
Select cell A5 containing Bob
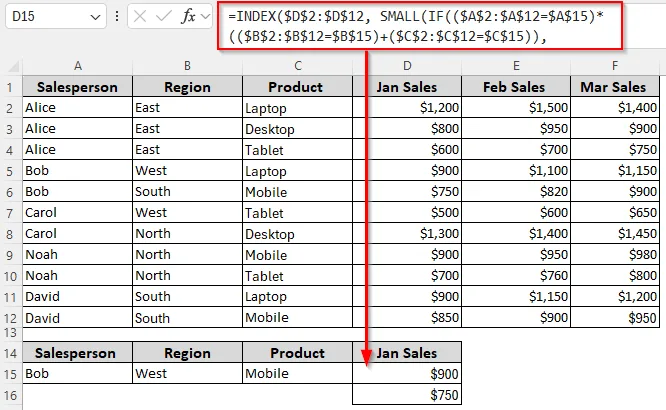click(x=78, y=170)
